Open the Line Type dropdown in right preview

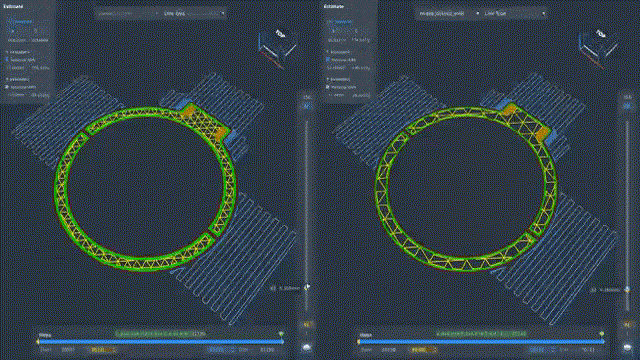(x=514, y=13)
